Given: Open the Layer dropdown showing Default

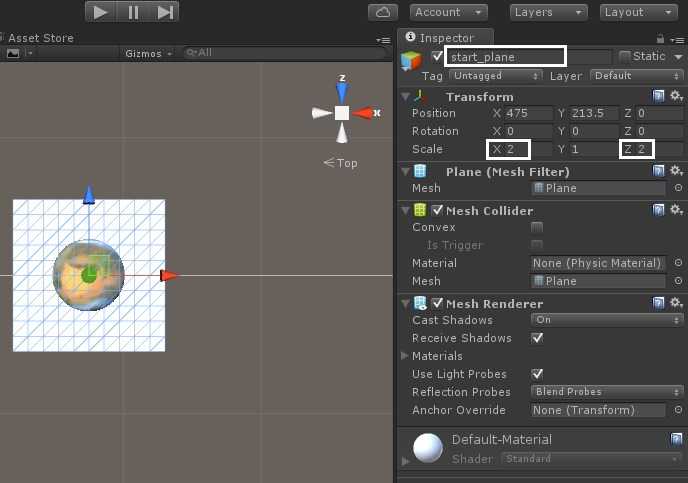Looking at the screenshot, I should coord(636,76).
